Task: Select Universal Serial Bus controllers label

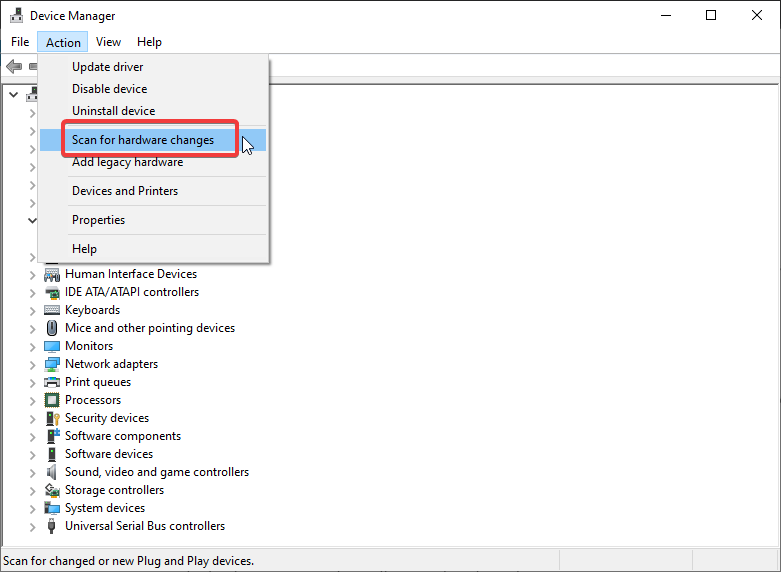Action: pos(145,526)
